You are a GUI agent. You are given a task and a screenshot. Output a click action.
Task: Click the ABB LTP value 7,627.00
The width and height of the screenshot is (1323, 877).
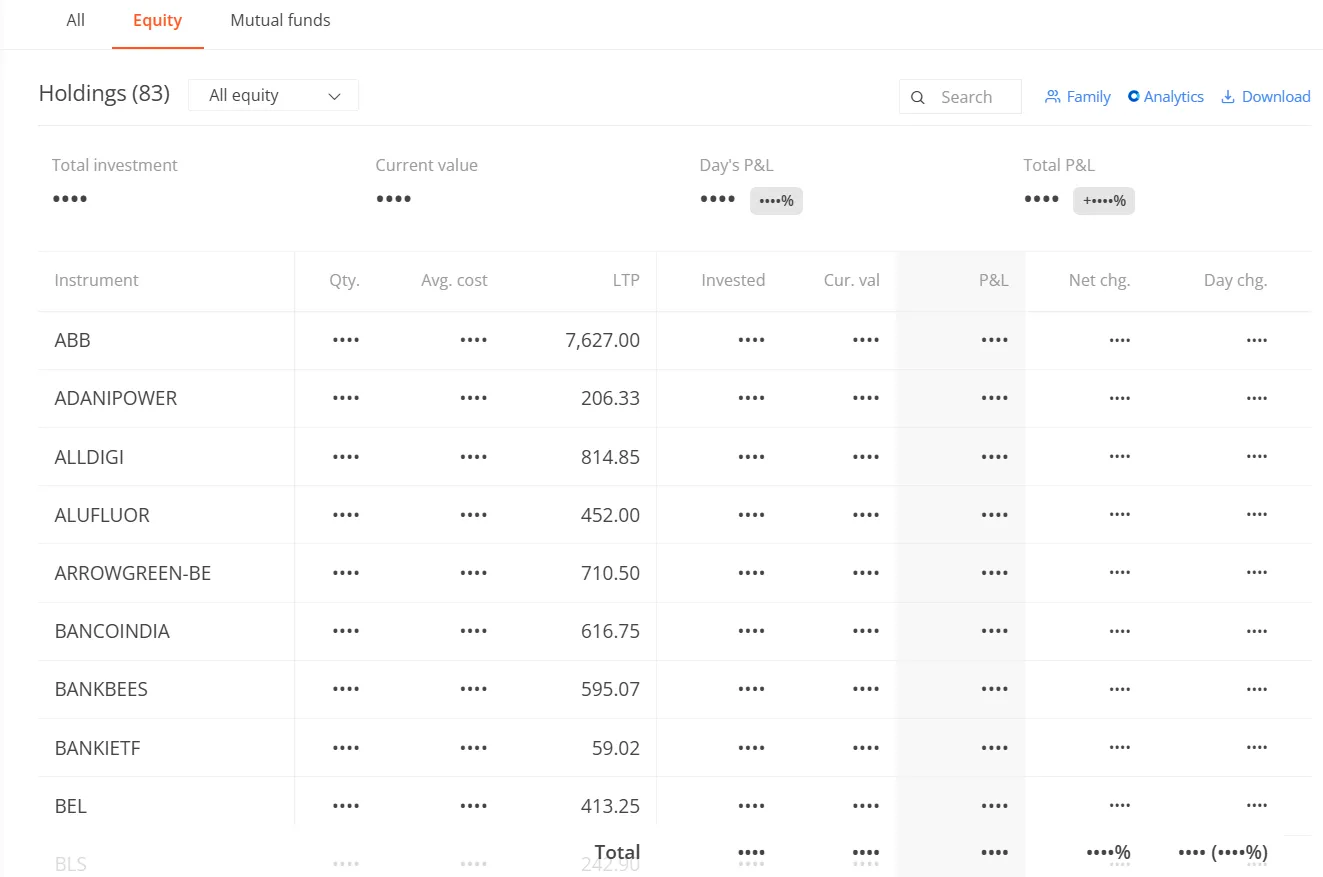pos(602,340)
